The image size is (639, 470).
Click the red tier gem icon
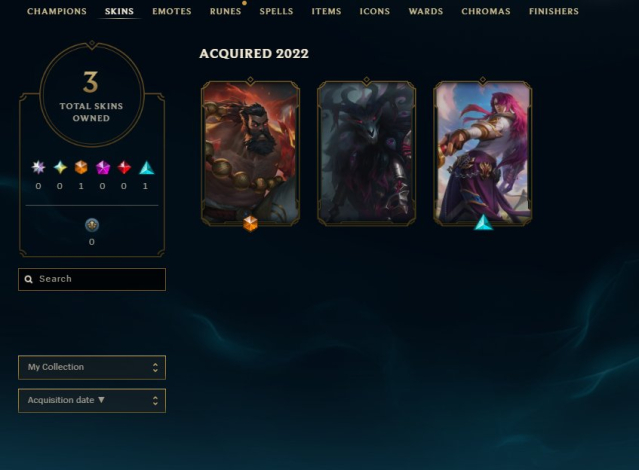124,167
